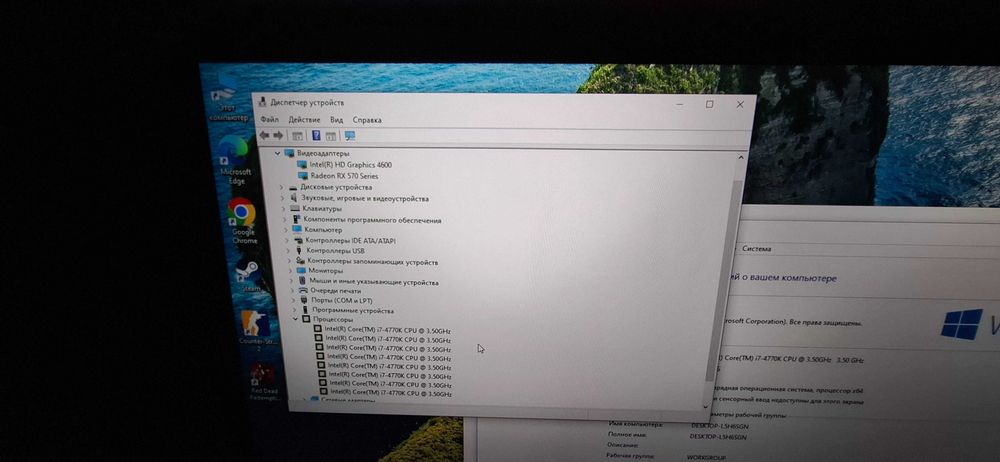The image size is (1000, 462).
Task: Expand the Контроллеры USB category
Action: click(x=289, y=251)
